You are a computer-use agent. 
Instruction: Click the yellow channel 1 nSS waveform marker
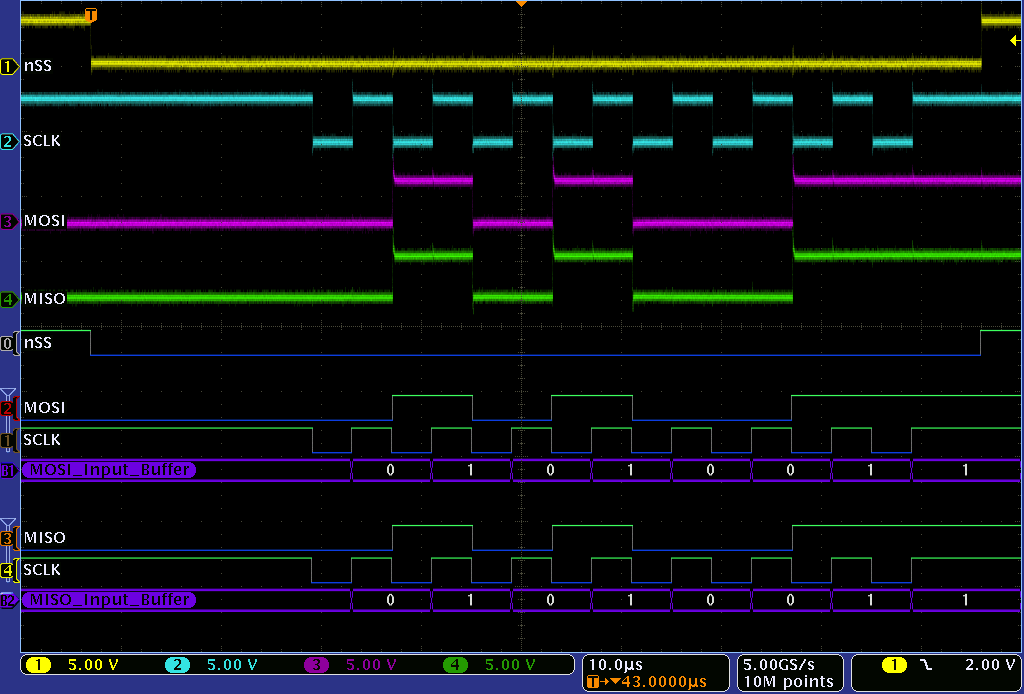click(10, 66)
